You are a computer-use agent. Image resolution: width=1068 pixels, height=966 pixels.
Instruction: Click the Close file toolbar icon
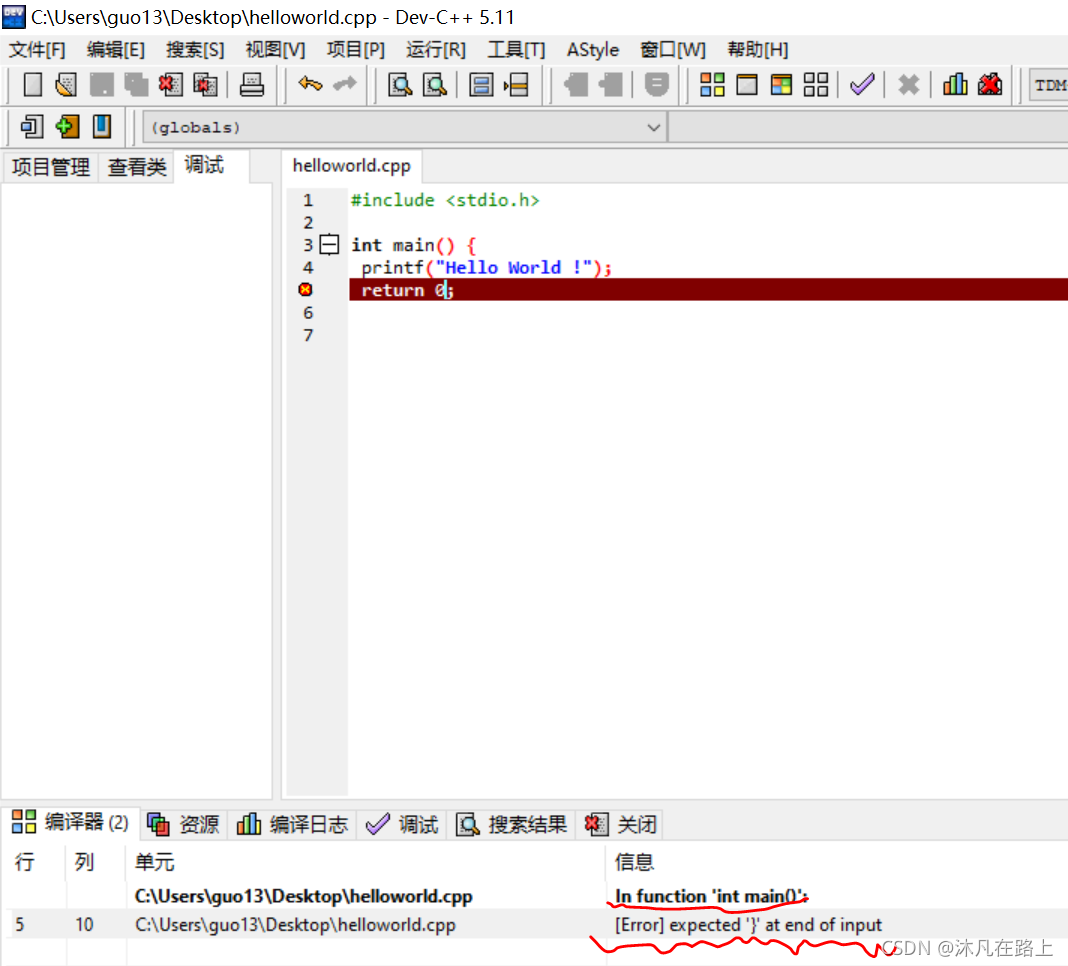tap(170, 84)
